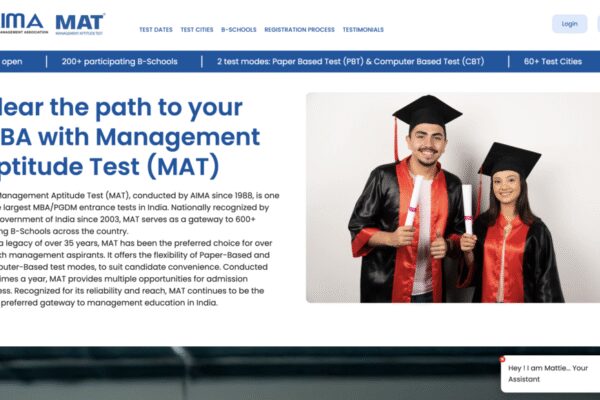The width and height of the screenshot is (600, 400).
Task: Click 'preferred gateway to management education' line
Action: click(109, 303)
